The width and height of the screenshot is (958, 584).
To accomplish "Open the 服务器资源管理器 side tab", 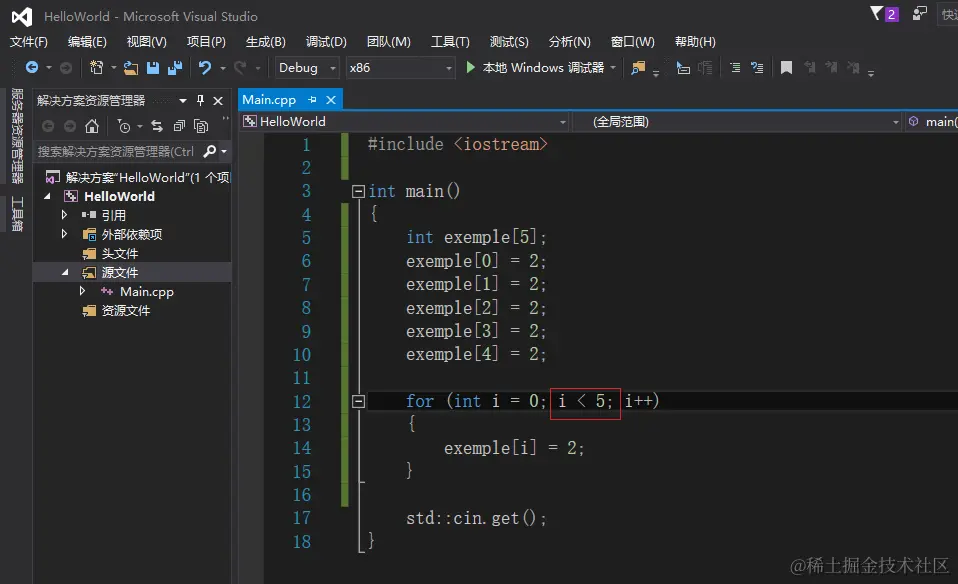I will point(17,136).
